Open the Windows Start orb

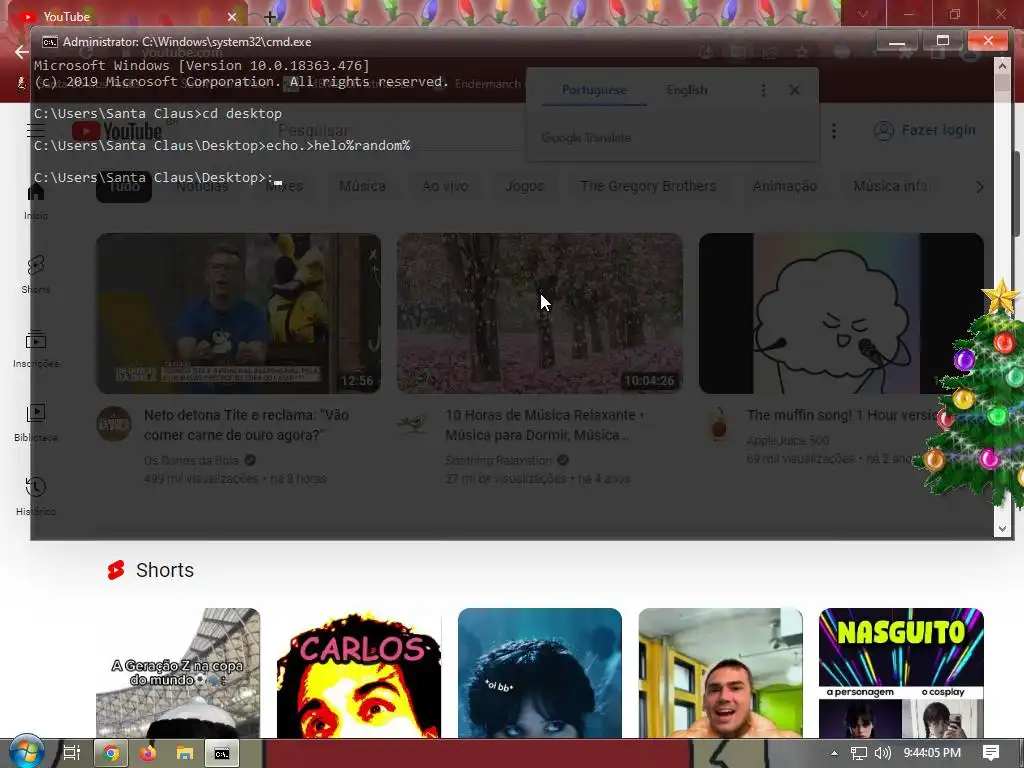26,752
